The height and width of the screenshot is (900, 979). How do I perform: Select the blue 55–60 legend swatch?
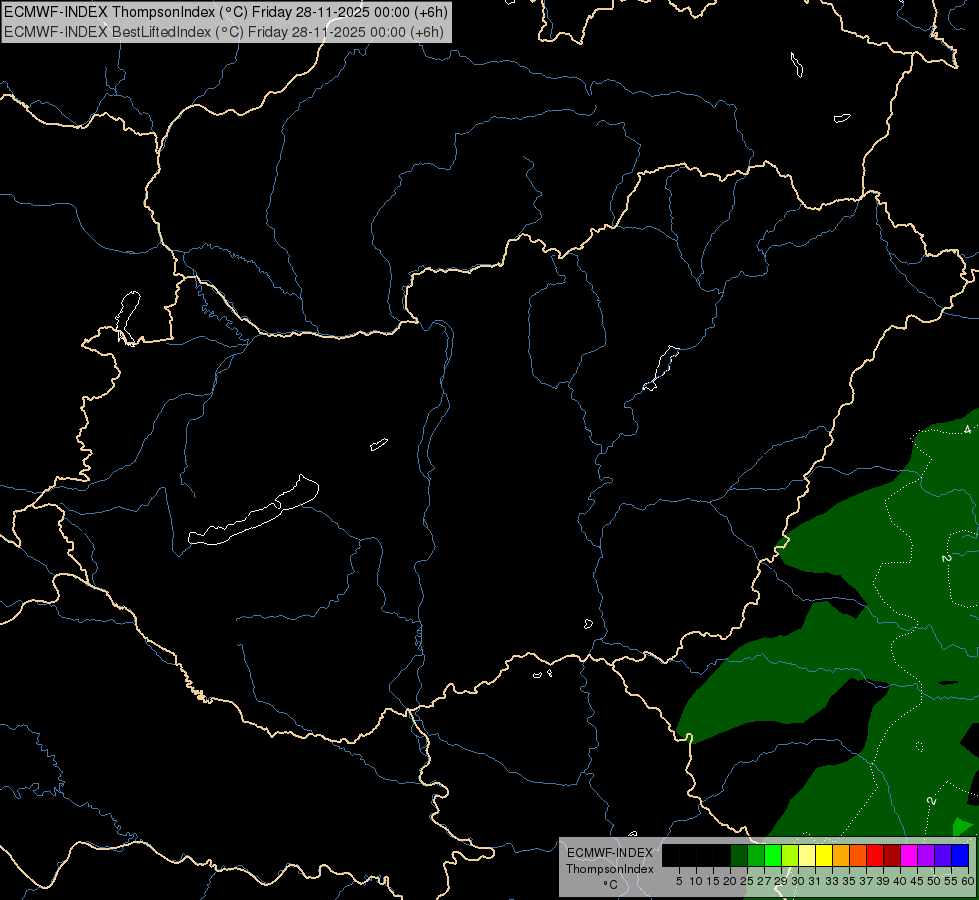(960, 855)
